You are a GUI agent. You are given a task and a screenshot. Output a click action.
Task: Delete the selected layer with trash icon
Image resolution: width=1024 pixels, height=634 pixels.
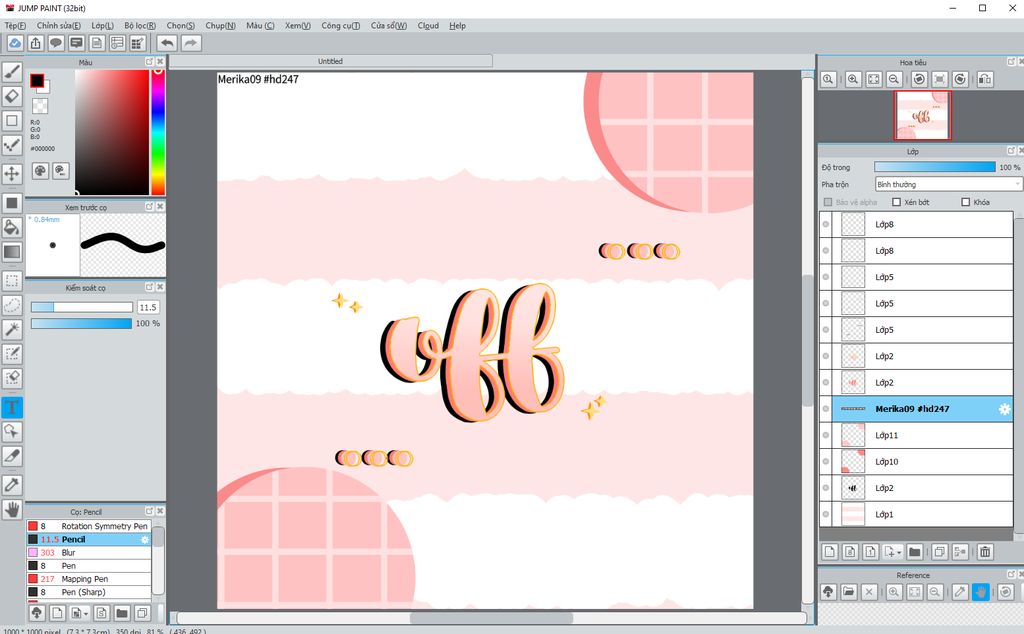985,552
